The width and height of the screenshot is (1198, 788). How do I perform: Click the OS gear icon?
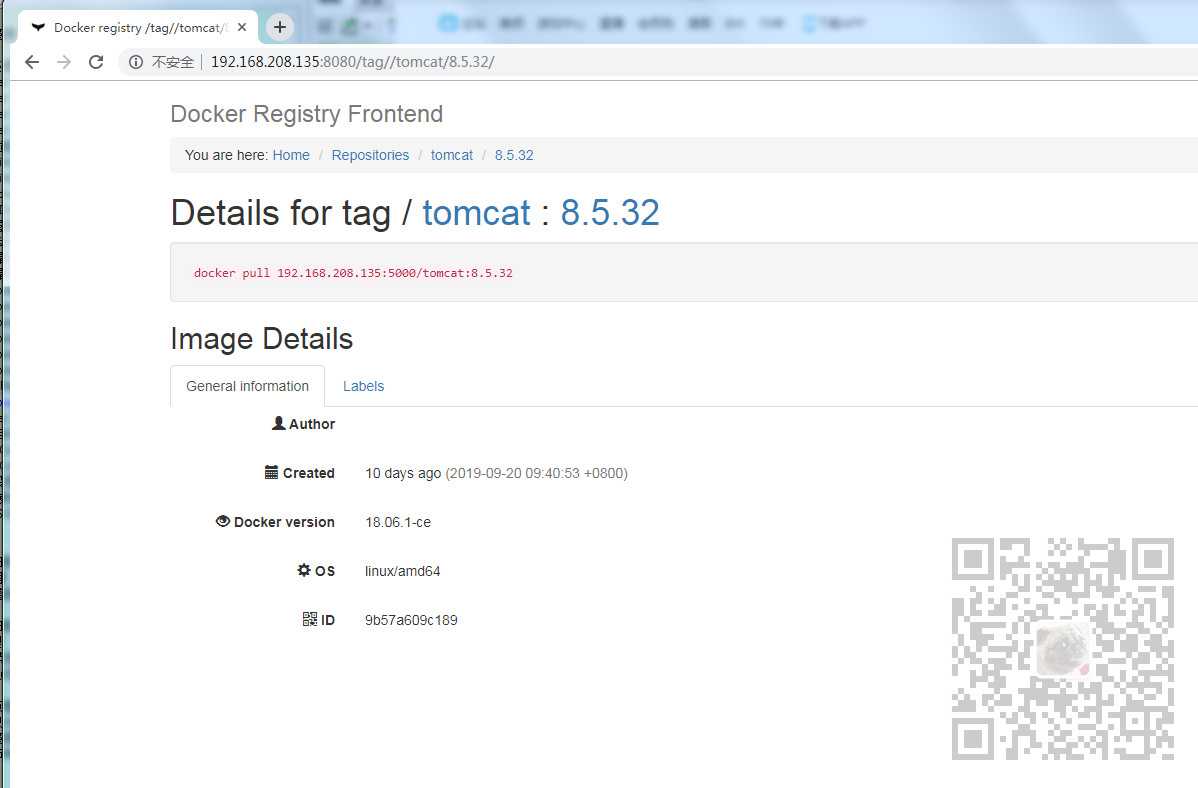click(x=304, y=569)
